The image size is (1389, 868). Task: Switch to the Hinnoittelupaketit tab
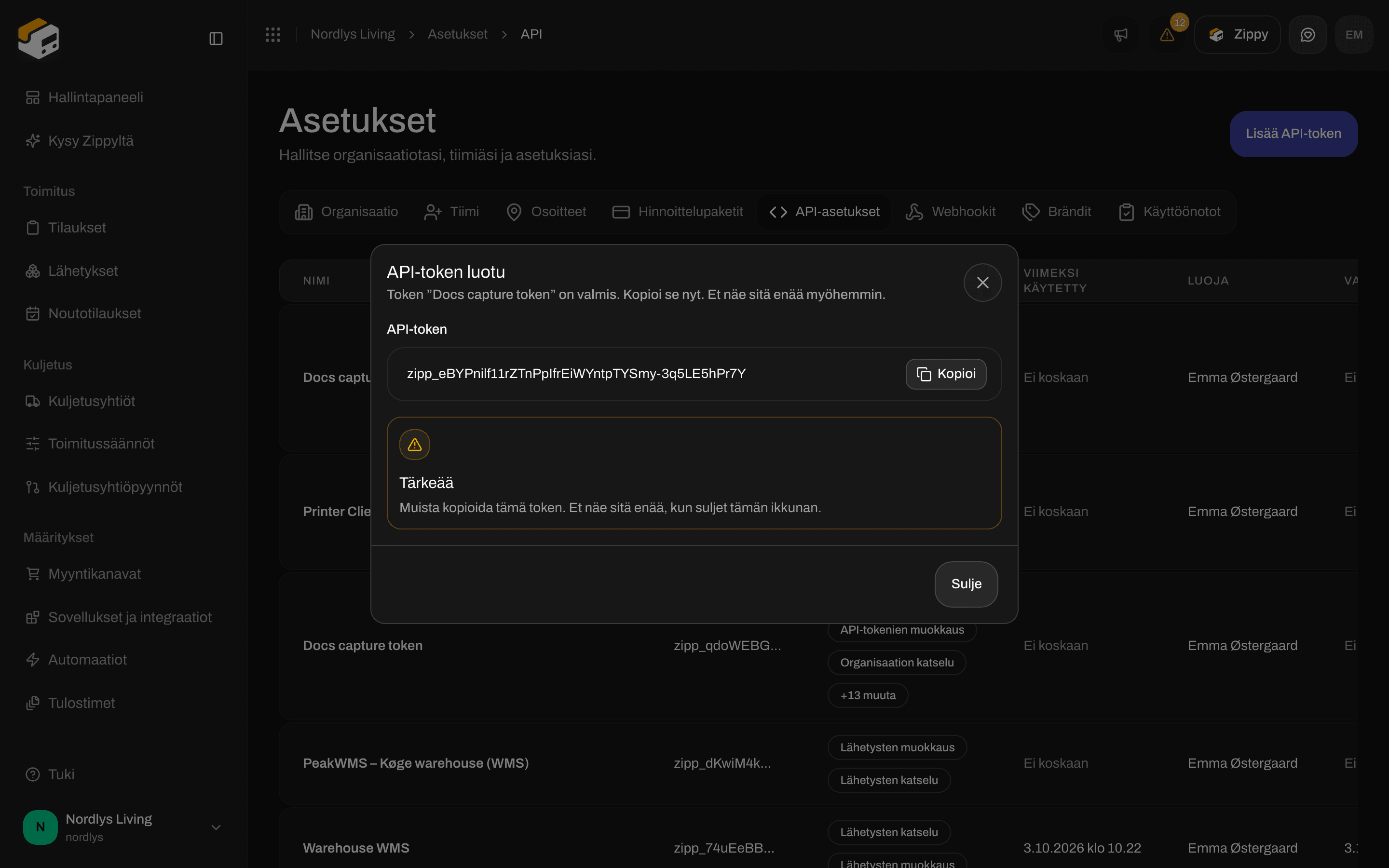click(x=677, y=212)
